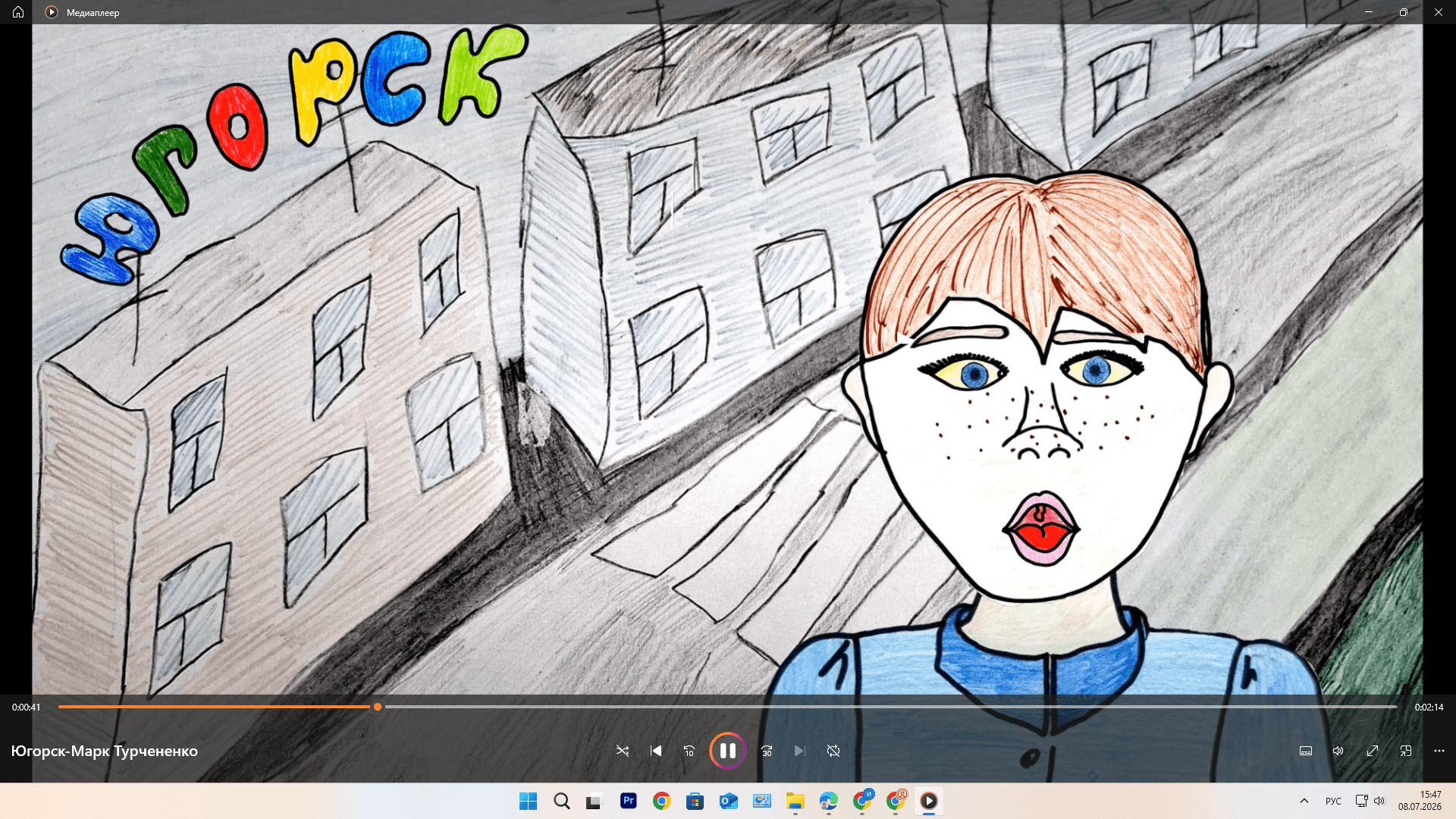Toggle repeat mode
Screen dimensions: 1456x819
pos(833,751)
